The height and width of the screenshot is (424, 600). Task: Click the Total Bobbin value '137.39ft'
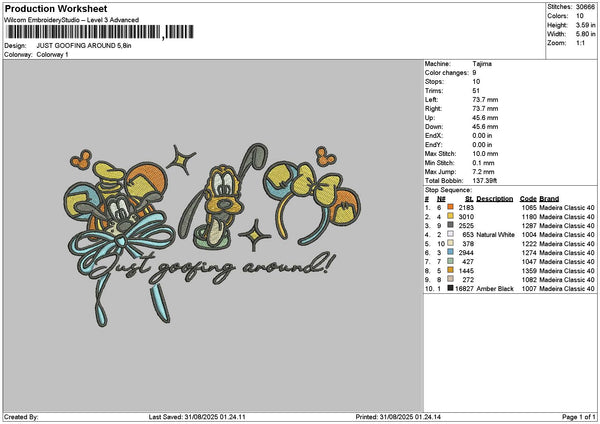pyautogui.click(x=484, y=181)
